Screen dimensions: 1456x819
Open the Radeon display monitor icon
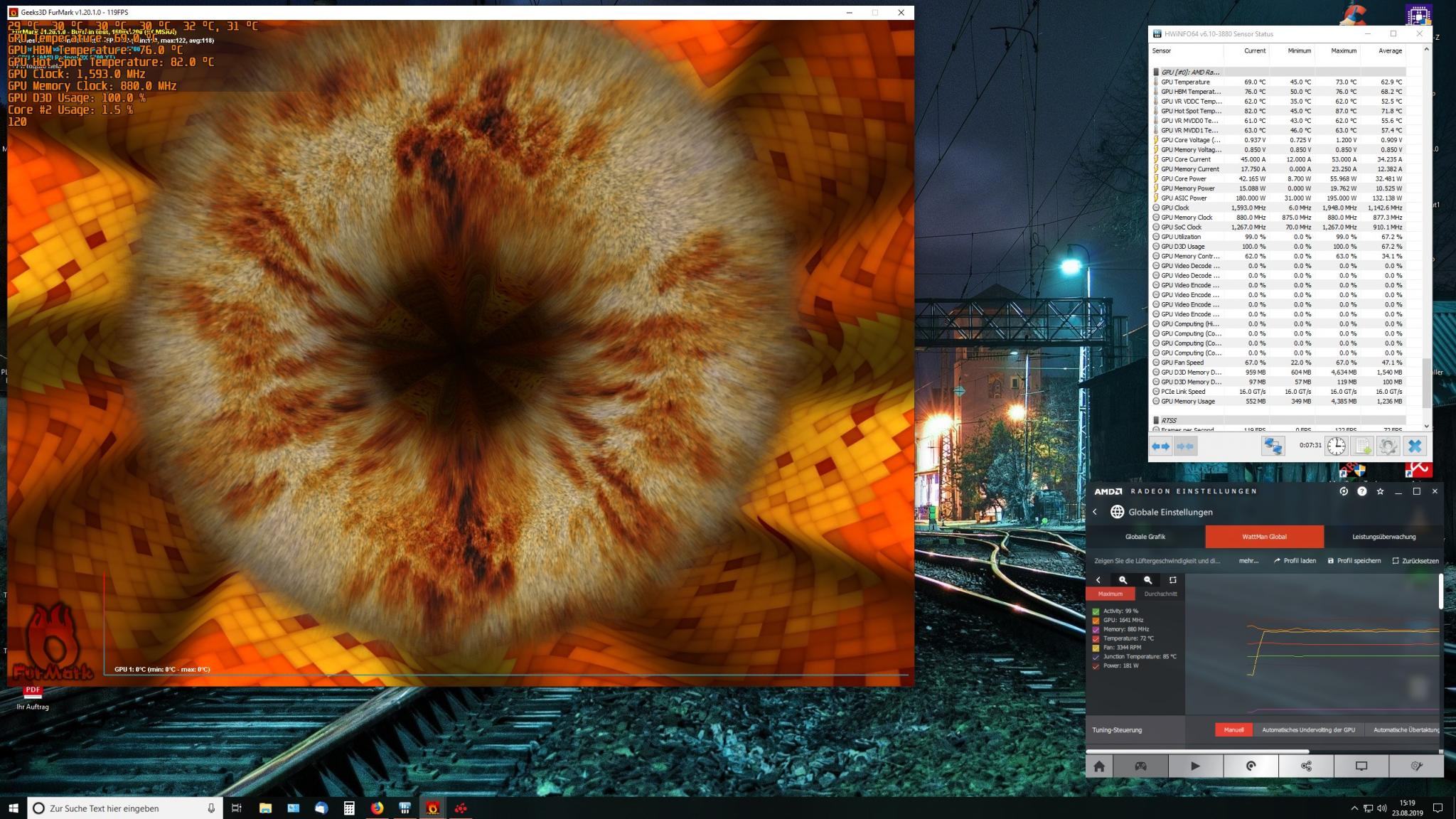coord(1361,766)
